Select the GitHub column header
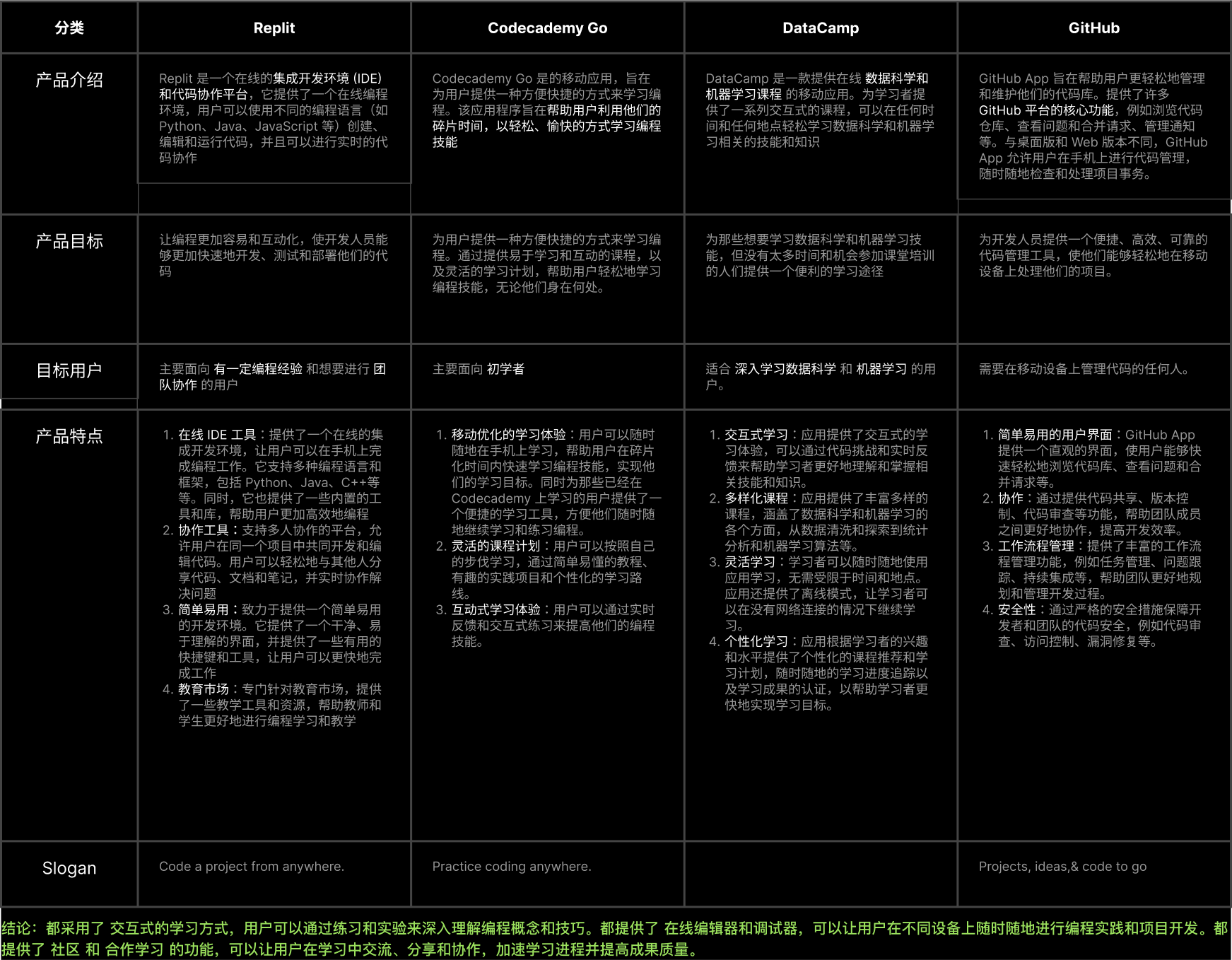The image size is (1232, 960). pyautogui.click(x=1093, y=28)
